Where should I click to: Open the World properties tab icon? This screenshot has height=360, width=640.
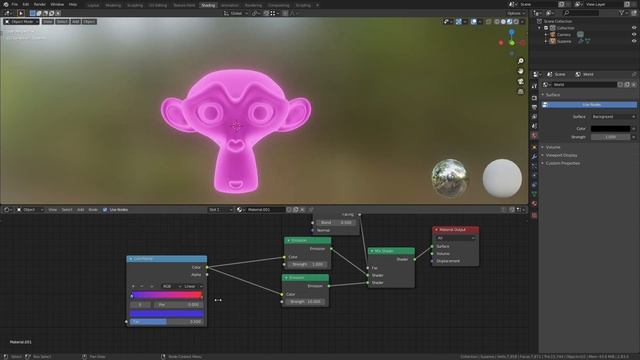click(534, 136)
